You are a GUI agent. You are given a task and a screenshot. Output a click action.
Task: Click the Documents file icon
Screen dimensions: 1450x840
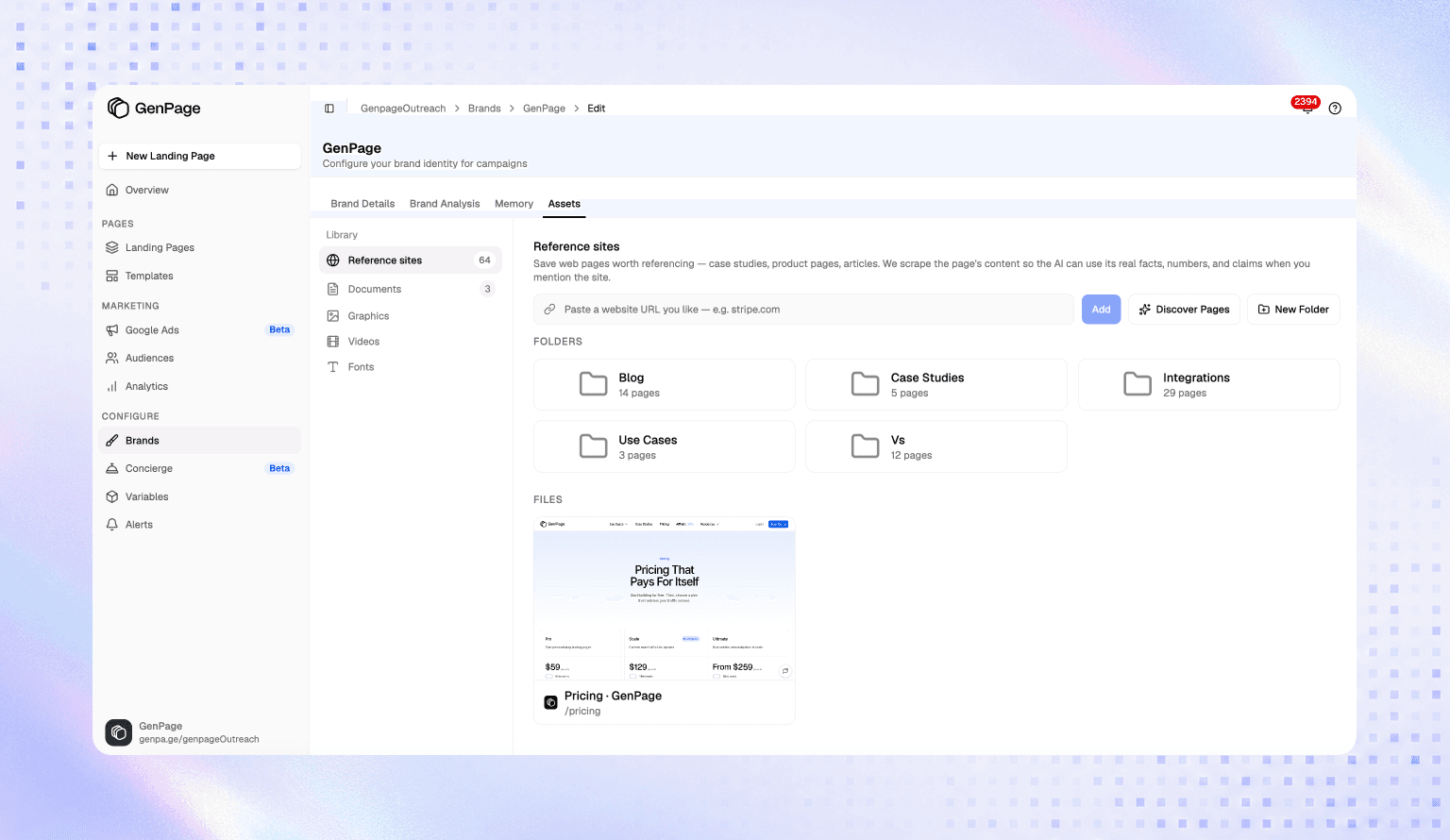[x=333, y=289]
